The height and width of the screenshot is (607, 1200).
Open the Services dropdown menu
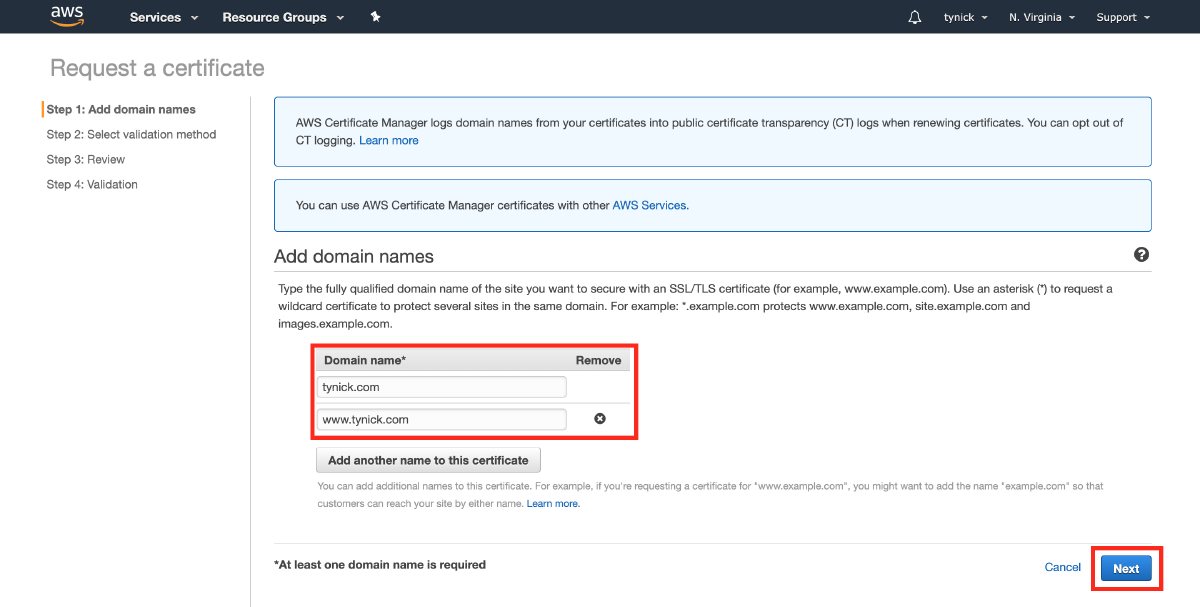pos(164,17)
